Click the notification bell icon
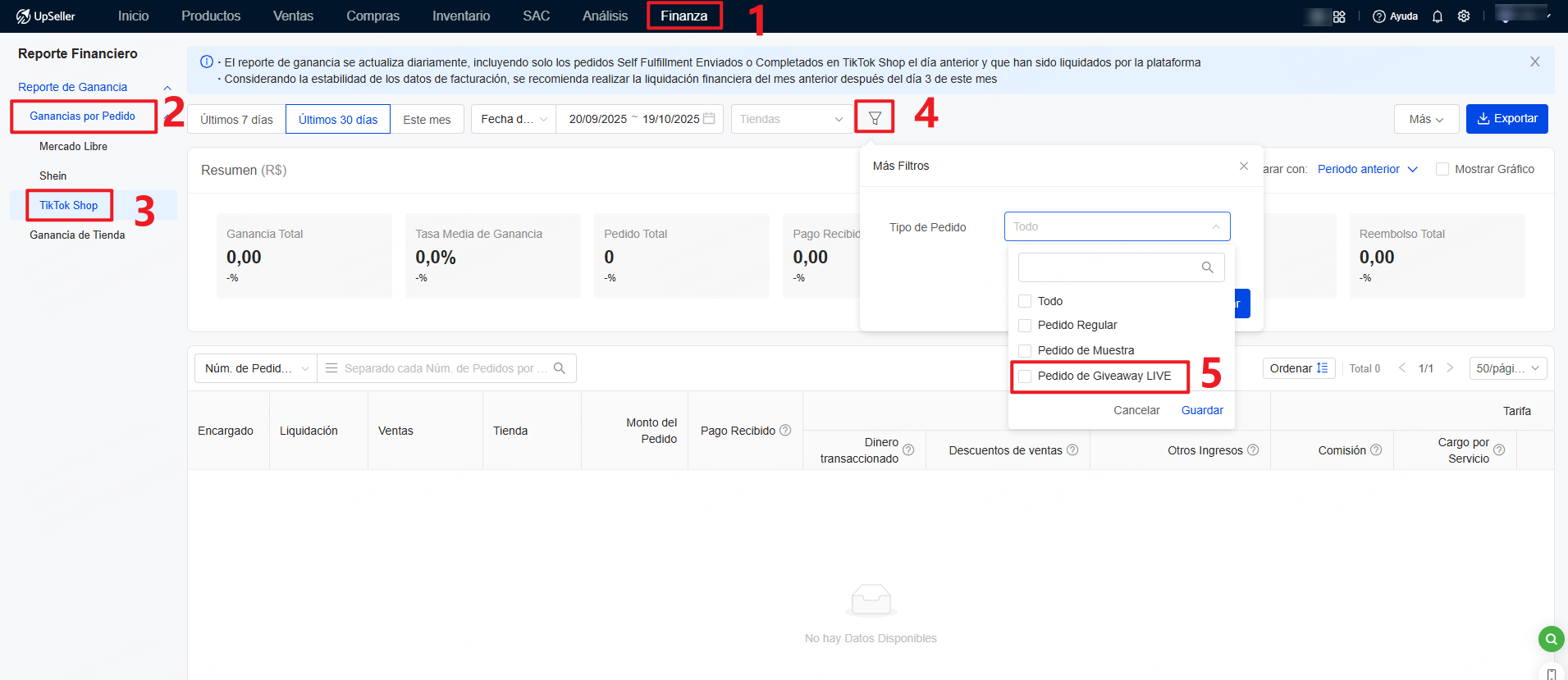Image resolution: width=1568 pixels, height=680 pixels. pos(1437,16)
